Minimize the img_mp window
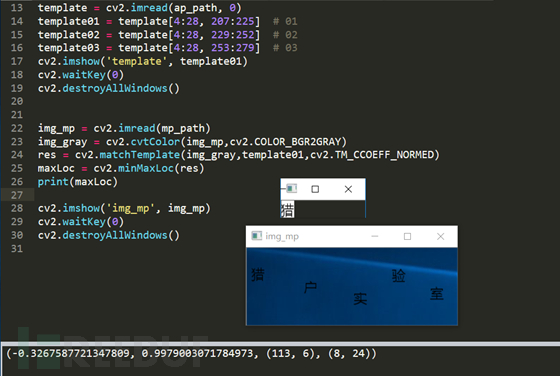 (x=375, y=236)
